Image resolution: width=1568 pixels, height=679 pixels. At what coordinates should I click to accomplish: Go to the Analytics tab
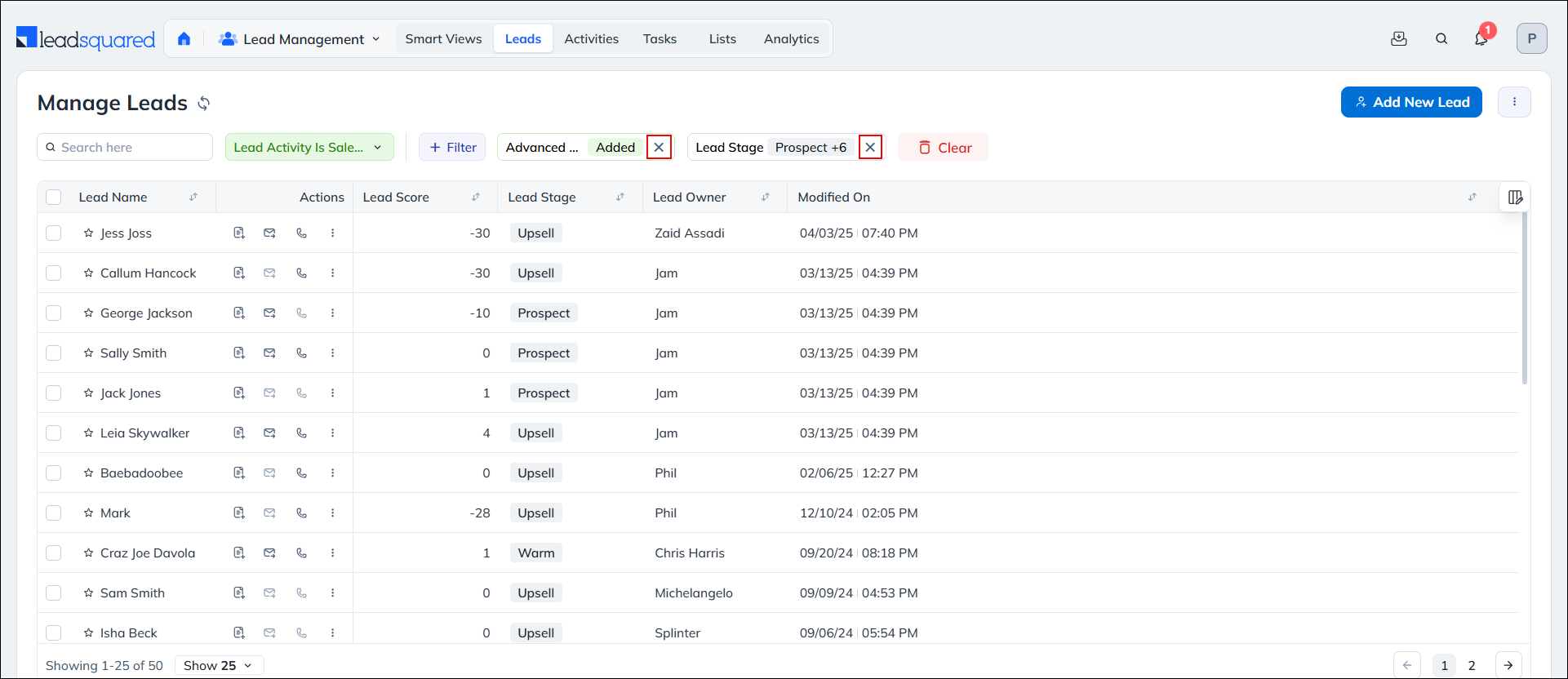791,39
